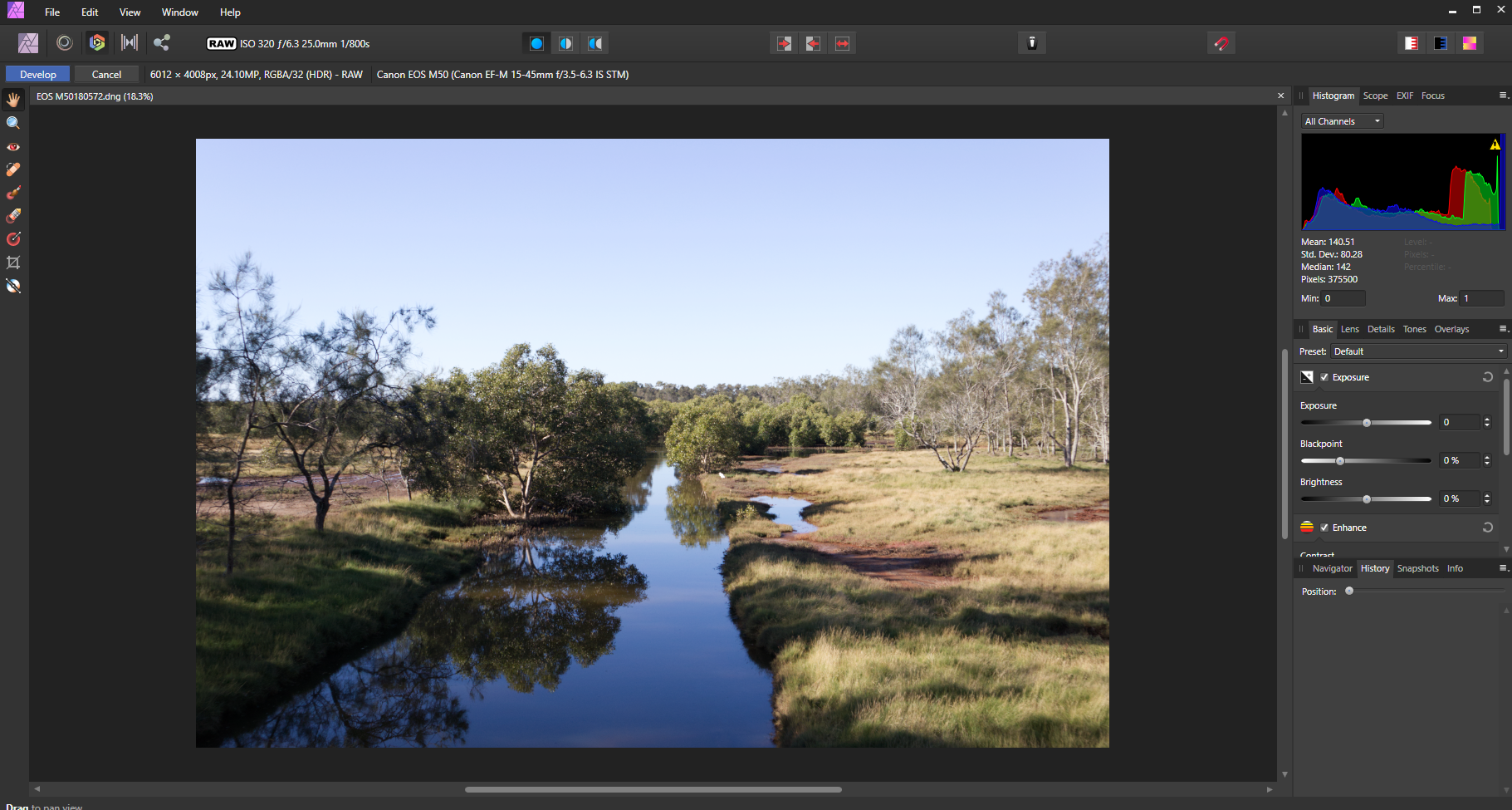The width and height of the screenshot is (1512, 810).
Task: Switch to the Details tab
Action: click(x=1381, y=329)
